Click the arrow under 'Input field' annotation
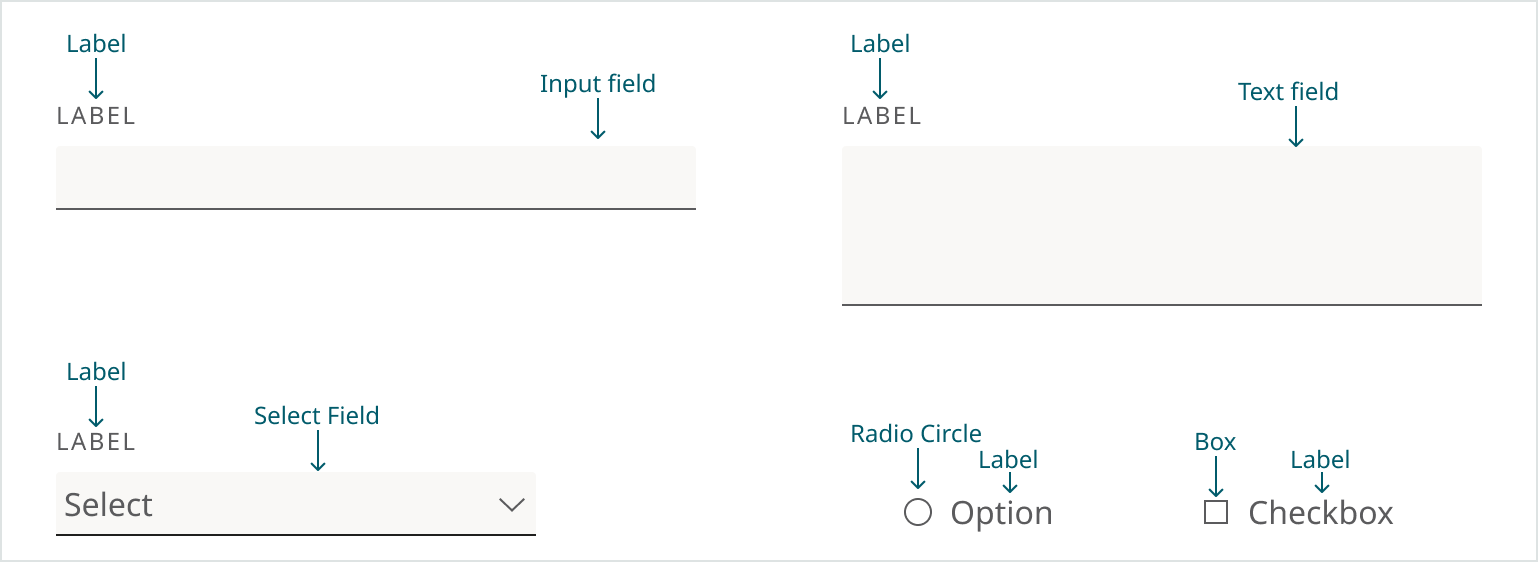 tap(598, 119)
